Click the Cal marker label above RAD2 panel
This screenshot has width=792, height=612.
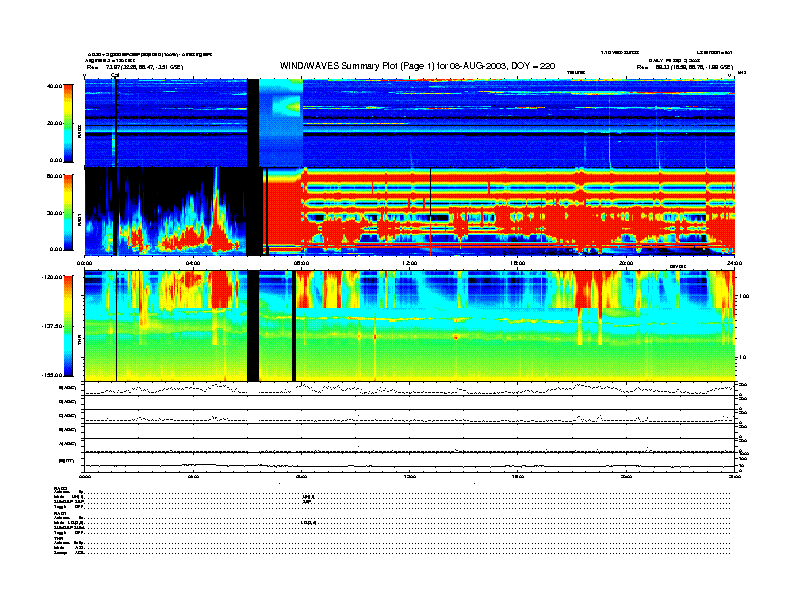click(115, 75)
